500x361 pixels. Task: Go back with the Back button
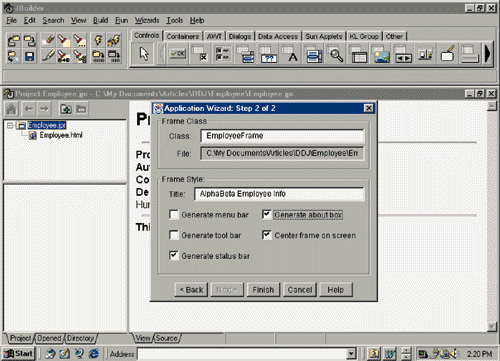click(x=191, y=290)
